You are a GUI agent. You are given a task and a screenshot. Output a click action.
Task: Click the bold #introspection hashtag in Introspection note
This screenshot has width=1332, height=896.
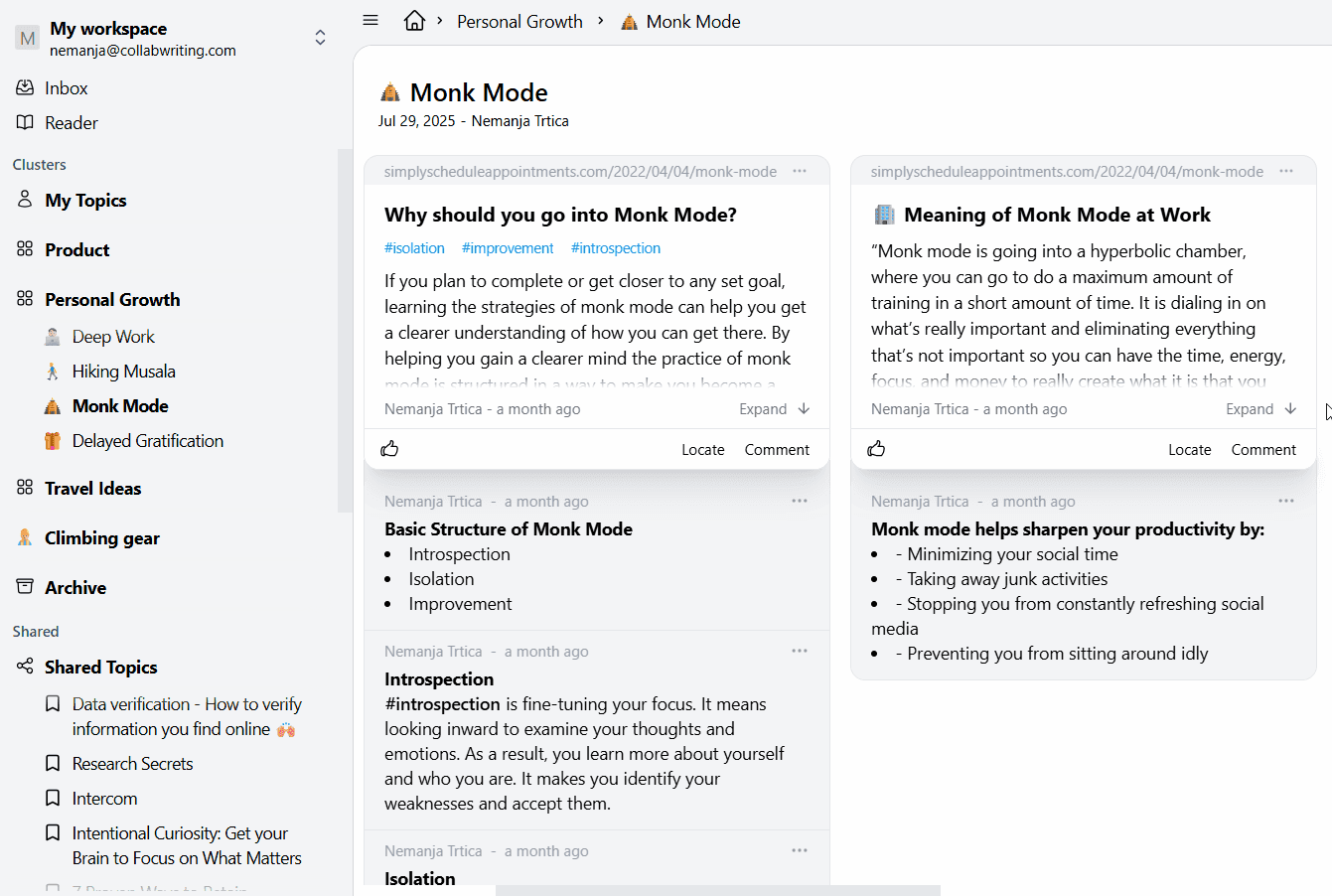(442, 704)
